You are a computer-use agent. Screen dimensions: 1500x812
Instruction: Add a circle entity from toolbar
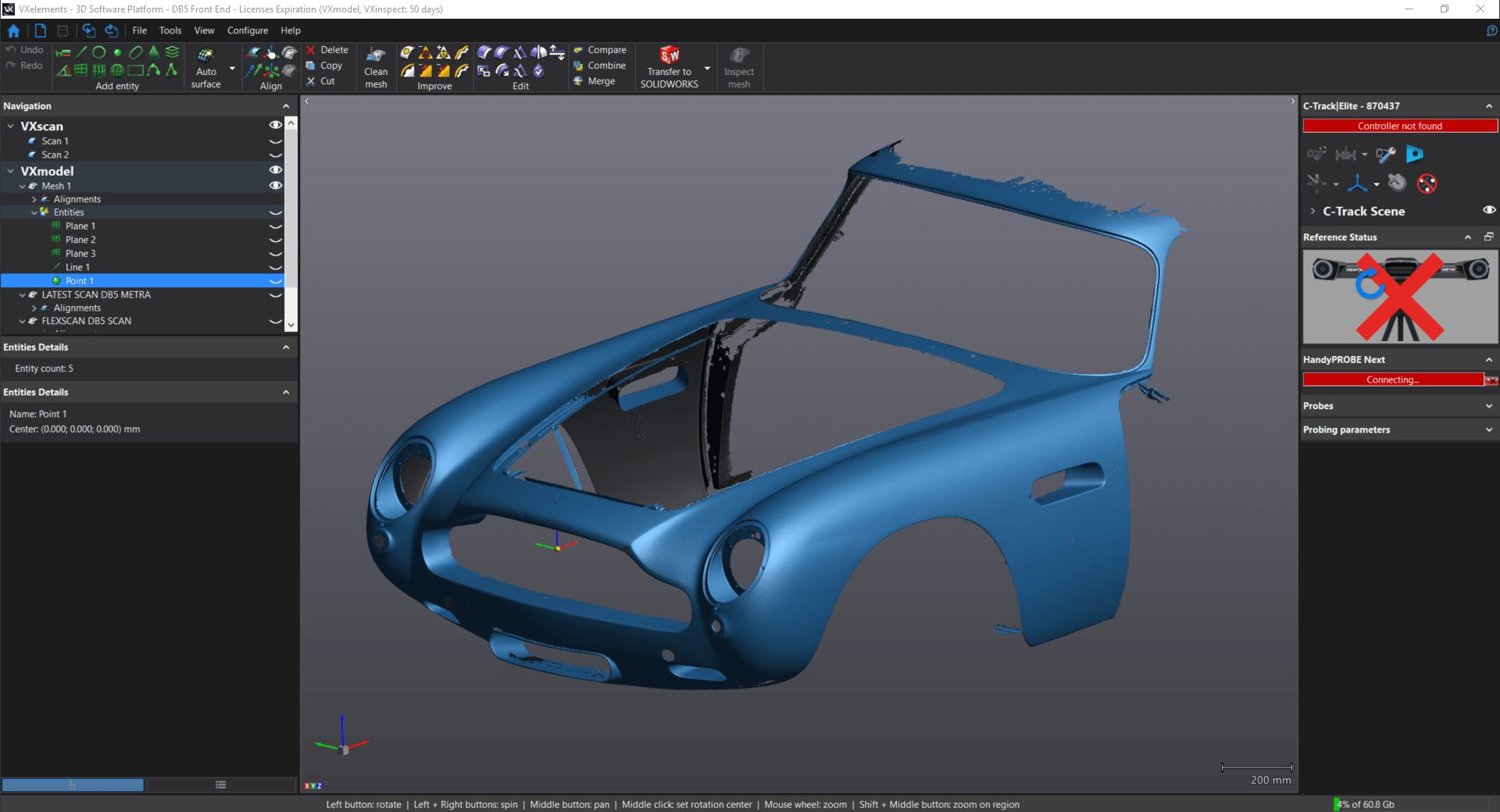tap(99, 52)
